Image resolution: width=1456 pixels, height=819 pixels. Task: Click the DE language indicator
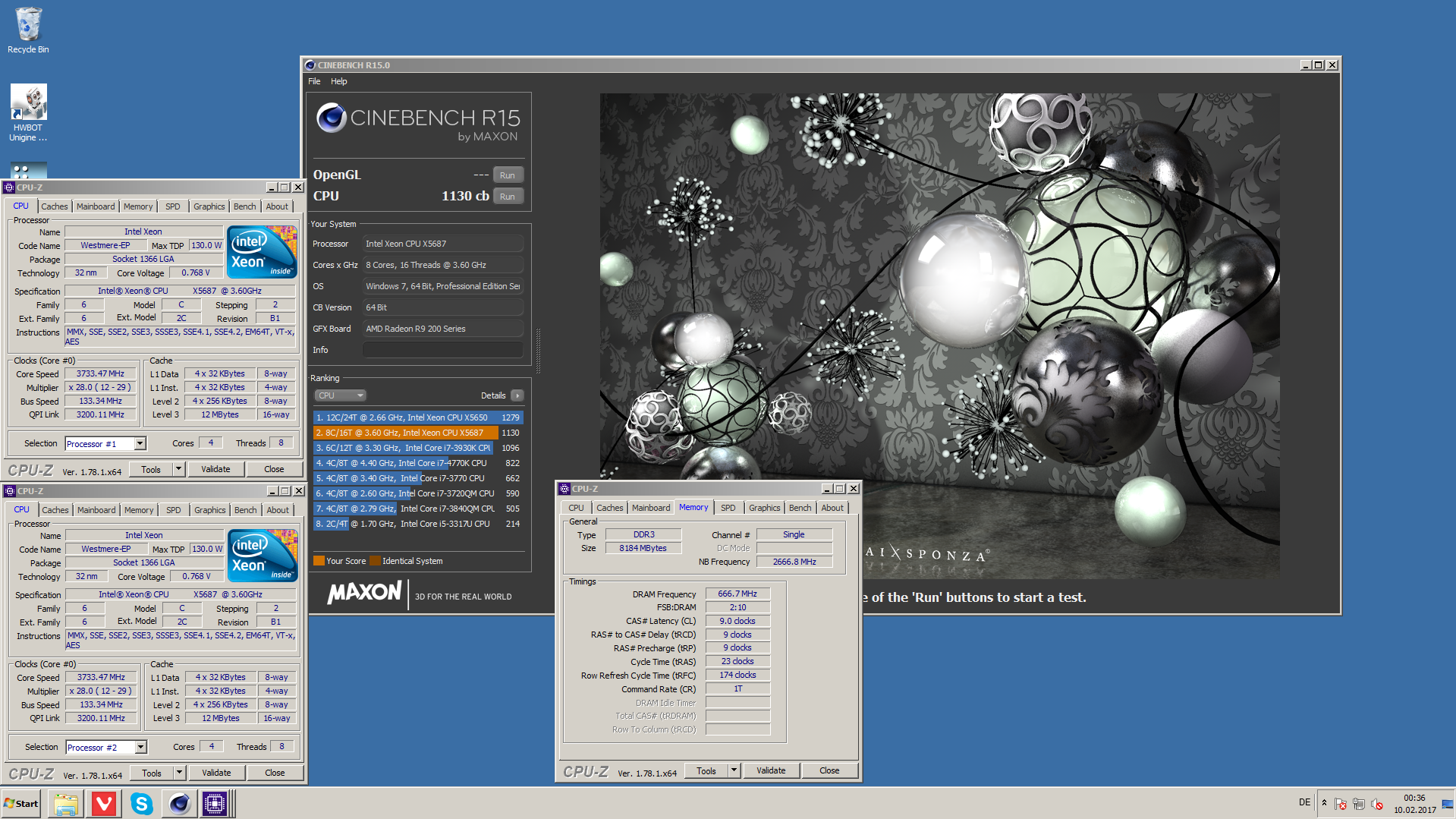pos(1304,802)
